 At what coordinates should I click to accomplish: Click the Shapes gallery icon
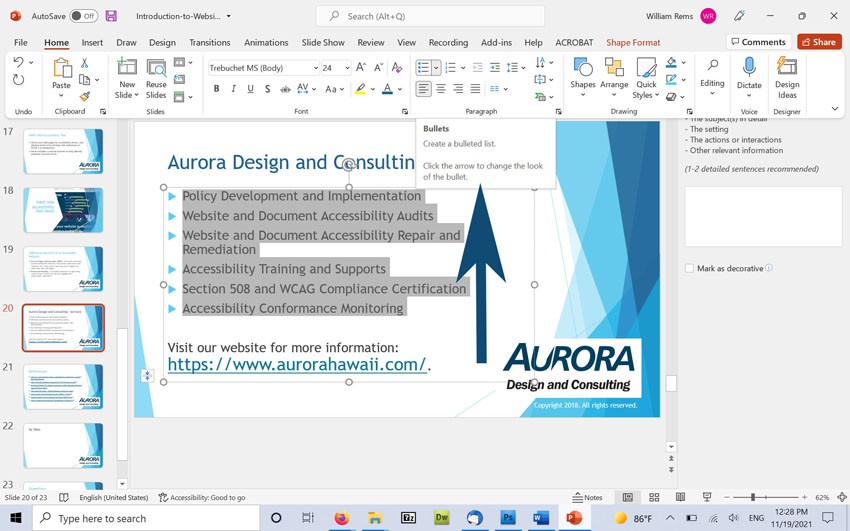583,68
